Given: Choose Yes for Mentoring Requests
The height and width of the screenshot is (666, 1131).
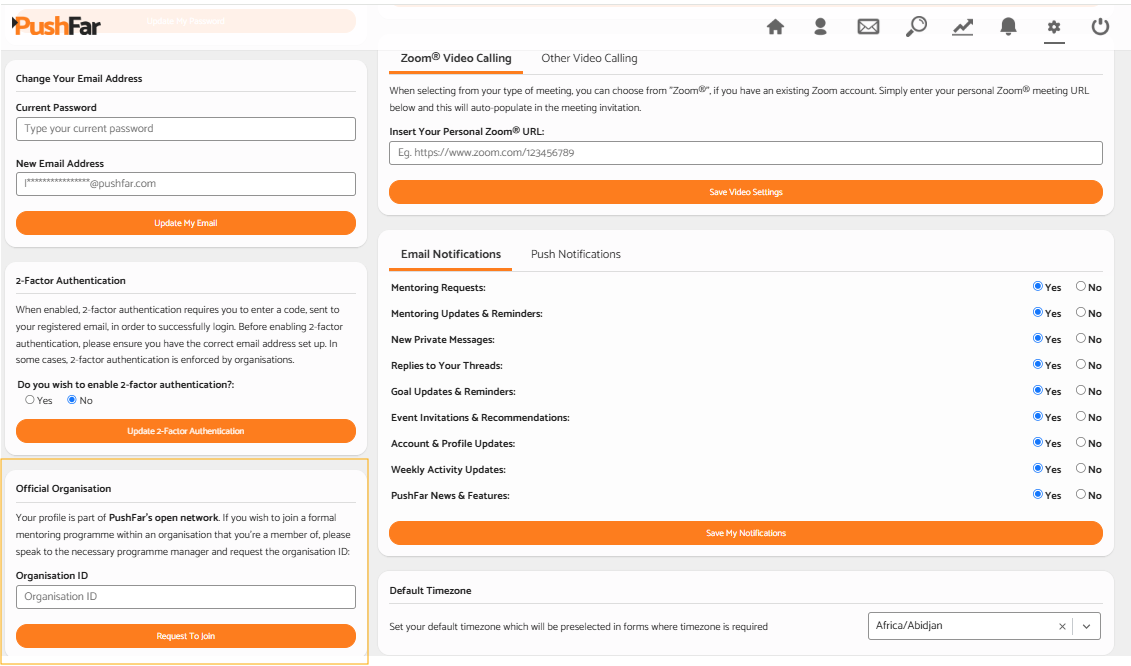Looking at the screenshot, I should pos(1037,286).
